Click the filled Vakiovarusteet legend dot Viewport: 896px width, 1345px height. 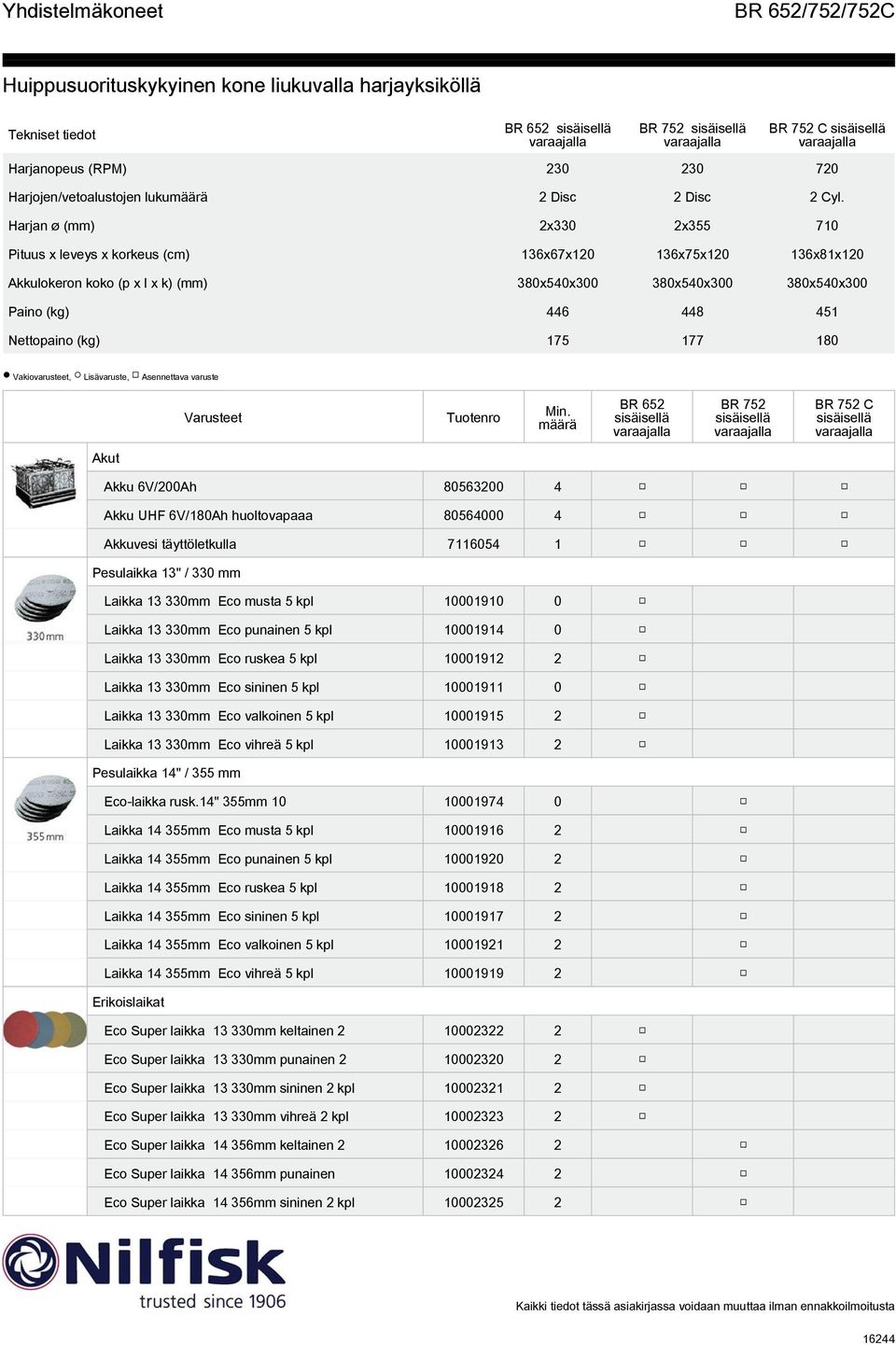point(7,375)
